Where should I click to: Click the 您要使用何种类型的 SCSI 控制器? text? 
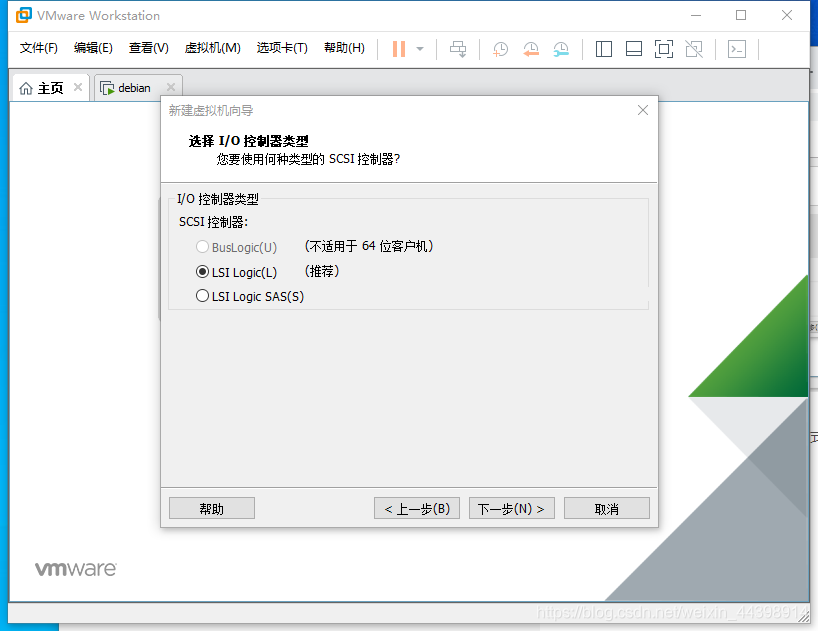308,159
